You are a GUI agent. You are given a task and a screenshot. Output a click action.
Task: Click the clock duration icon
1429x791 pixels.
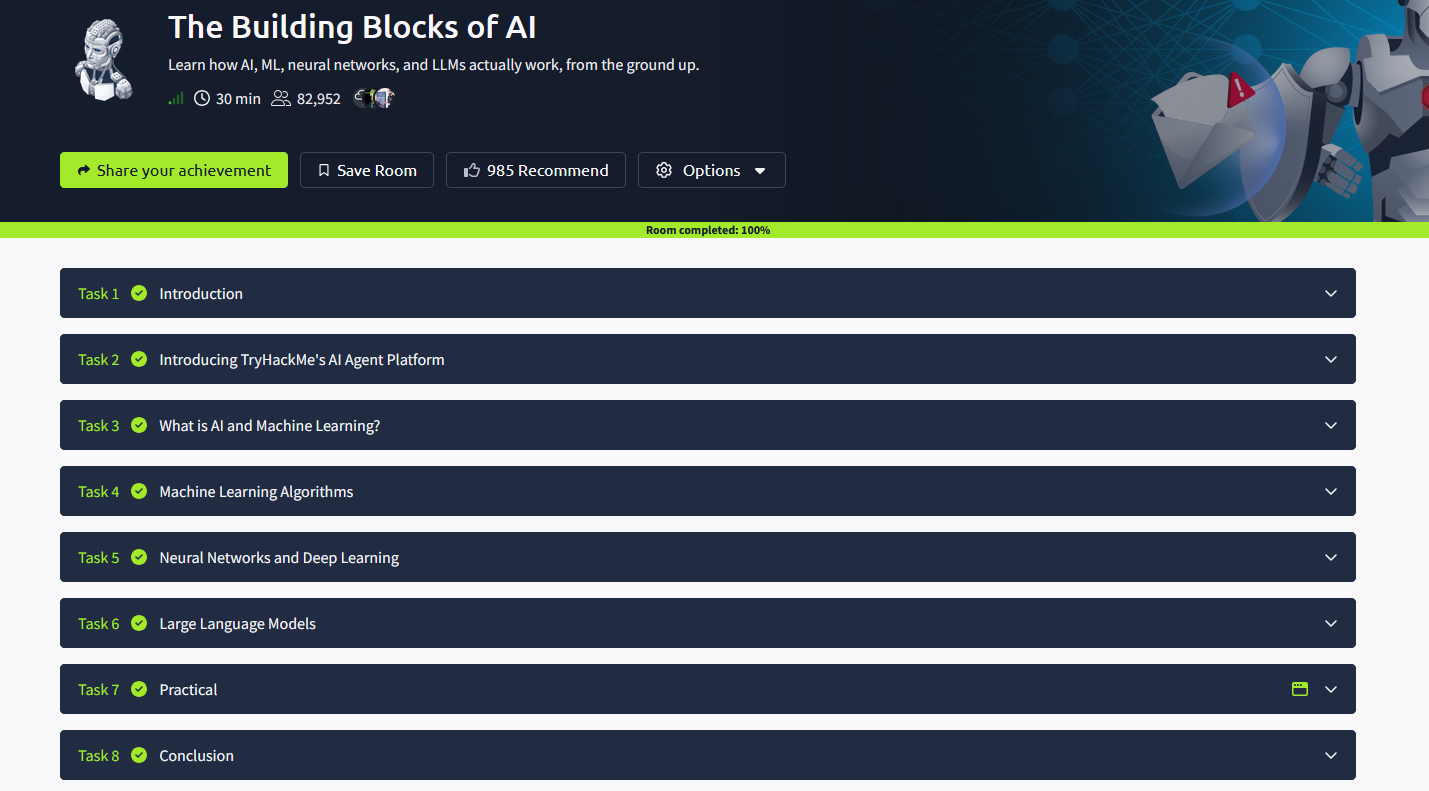(202, 98)
